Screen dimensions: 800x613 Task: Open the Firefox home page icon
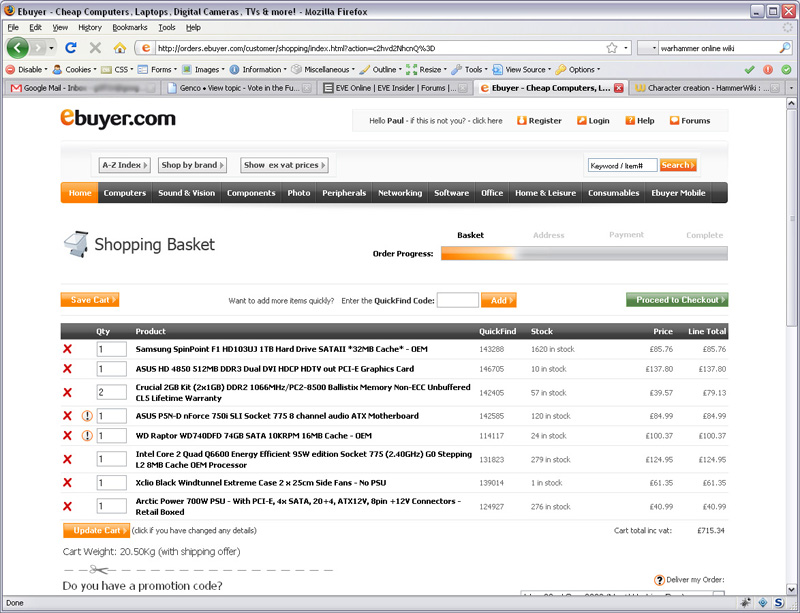point(119,48)
